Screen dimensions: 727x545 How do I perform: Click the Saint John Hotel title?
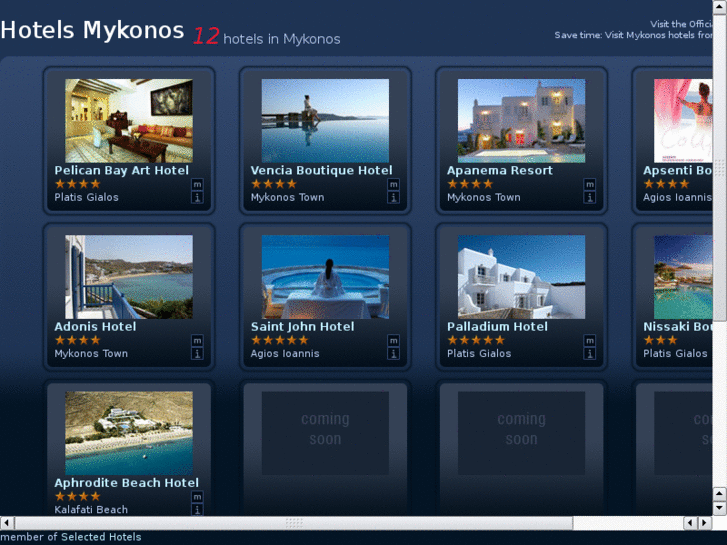(302, 327)
